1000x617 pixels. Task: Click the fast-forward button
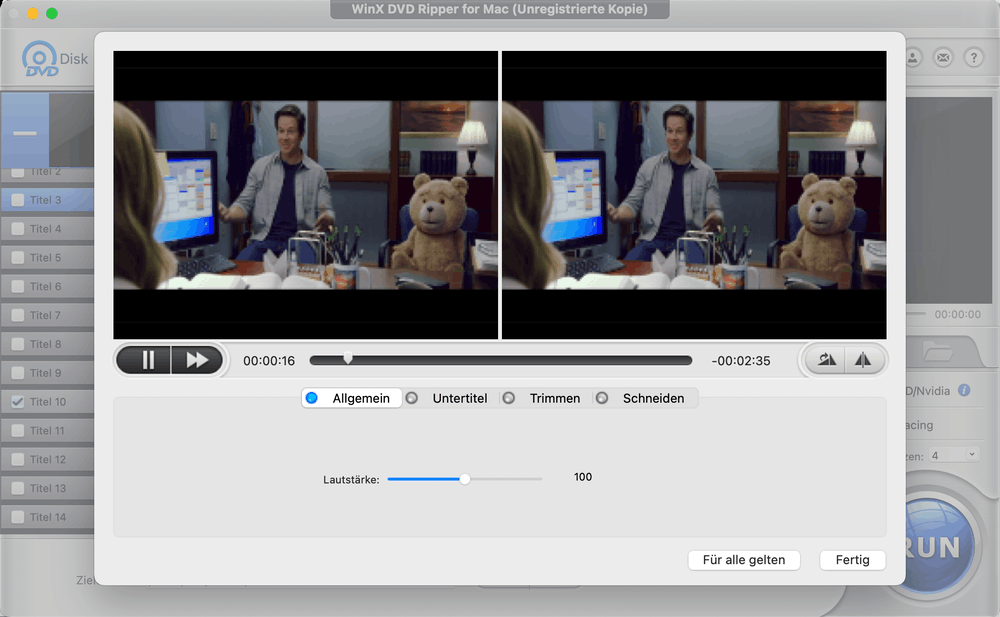click(197, 361)
